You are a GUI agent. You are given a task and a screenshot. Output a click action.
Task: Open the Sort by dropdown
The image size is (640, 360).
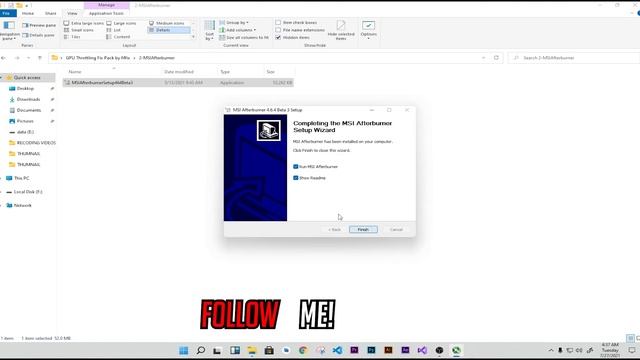coord(209,31)
